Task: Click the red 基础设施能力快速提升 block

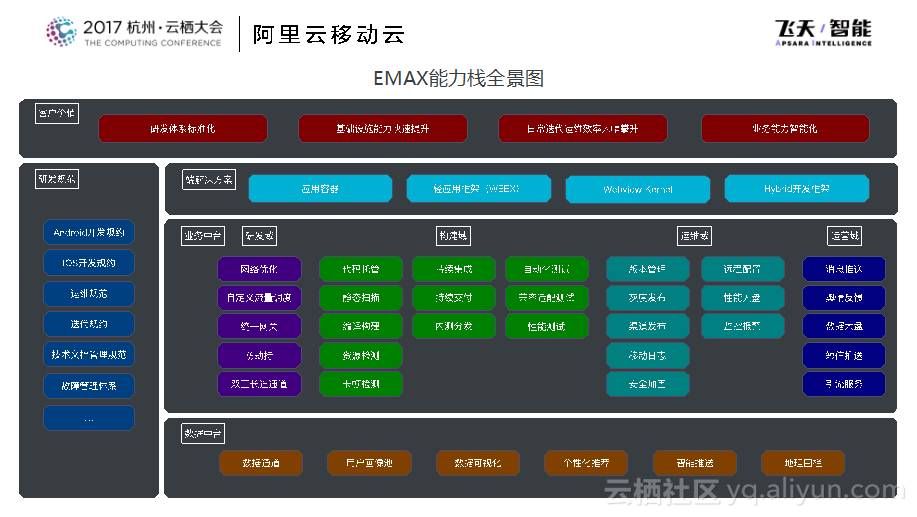Action: point(383,129)
